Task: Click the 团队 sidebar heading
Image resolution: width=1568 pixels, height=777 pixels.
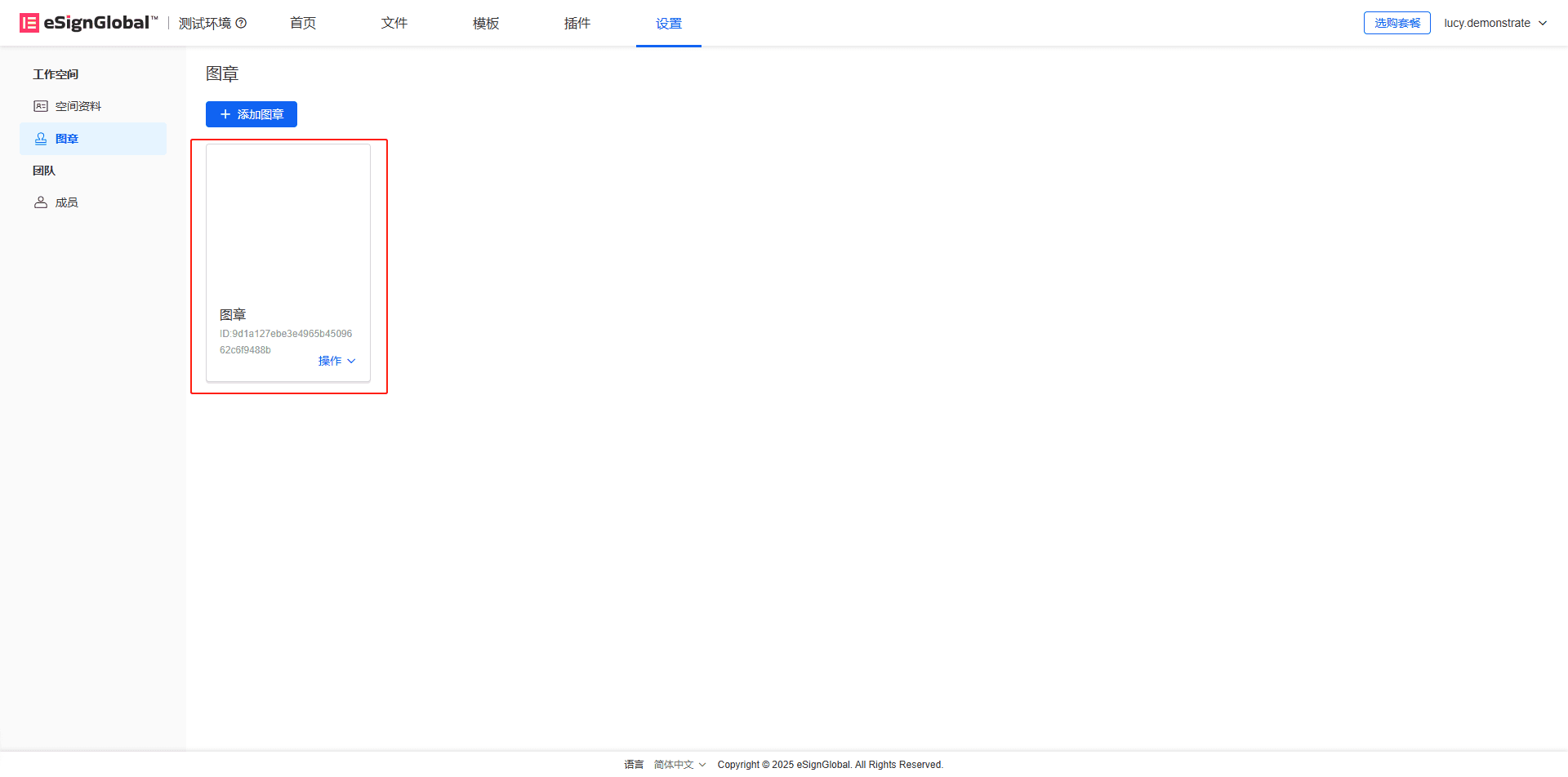Action: [x=44, y=171]
